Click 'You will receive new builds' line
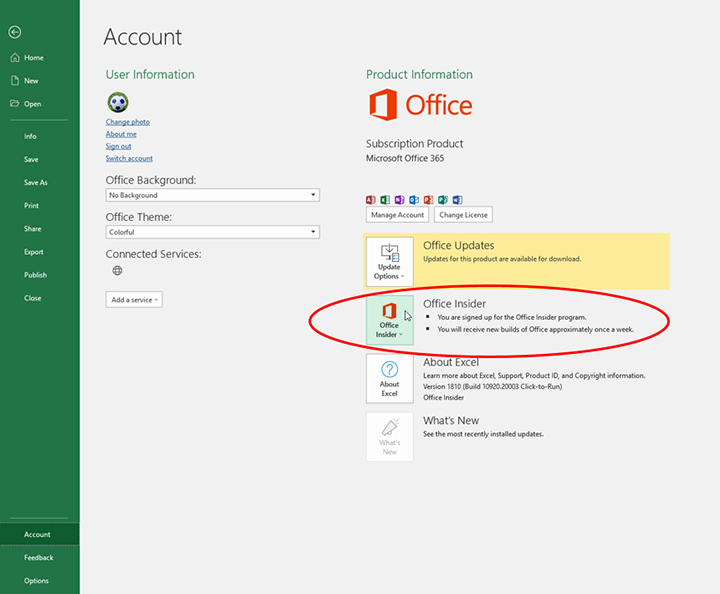Image resolution: width=720 pixels, height=594 pixels. click(x=535, y=329)
